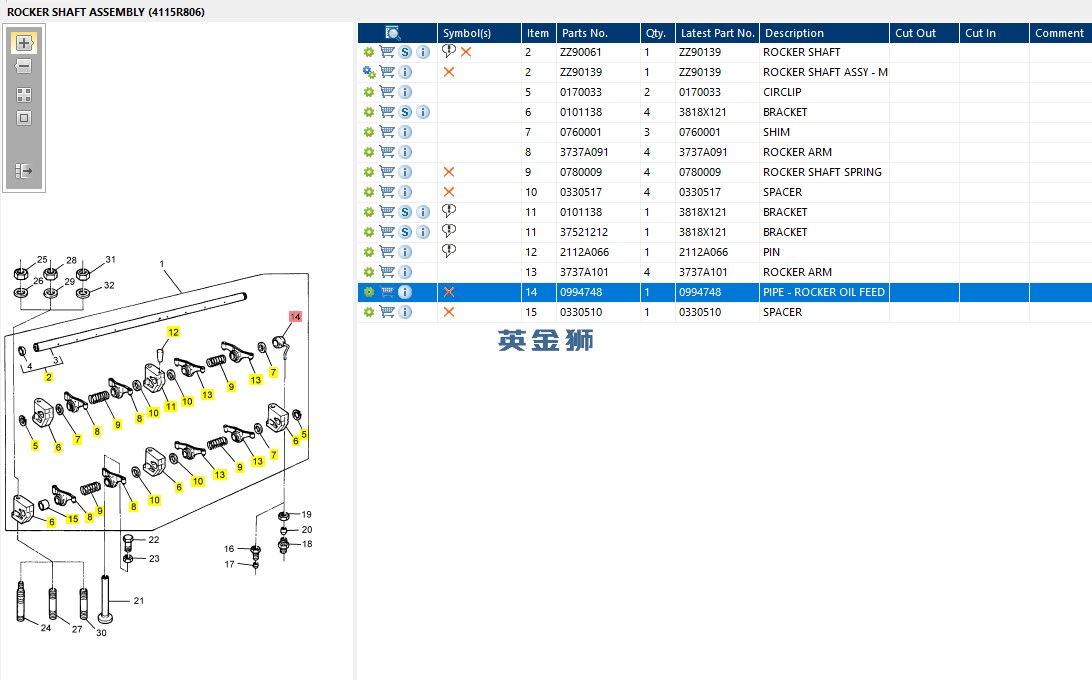Click the note bubble symbol for ZZ90061
1092x680 pixels.
(x=448, y=51)
